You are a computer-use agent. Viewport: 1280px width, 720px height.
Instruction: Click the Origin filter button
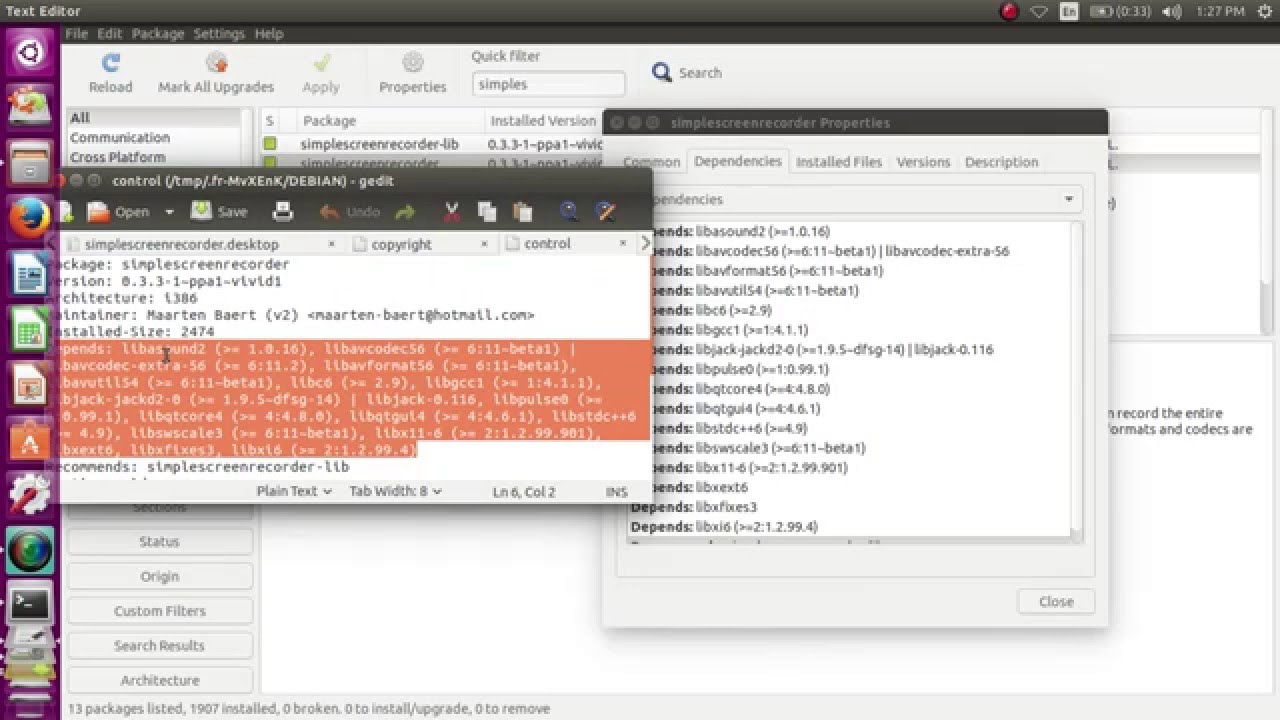pyautogui.click(x=159, y=576)
